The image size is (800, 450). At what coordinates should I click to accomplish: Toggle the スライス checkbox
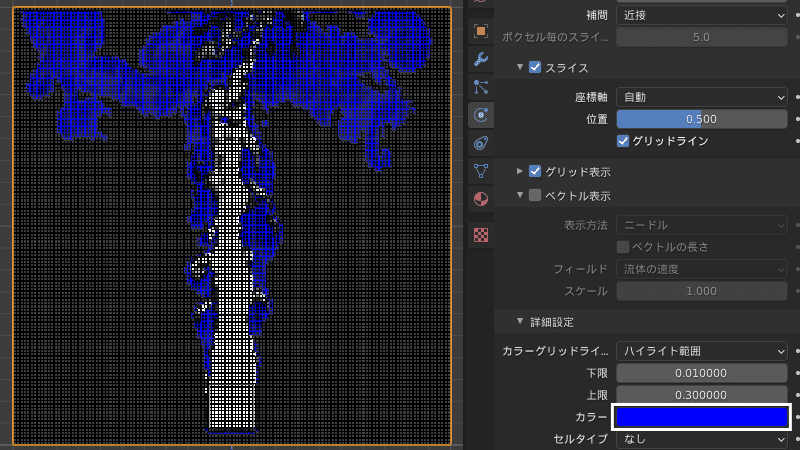[x=535, y=67]
